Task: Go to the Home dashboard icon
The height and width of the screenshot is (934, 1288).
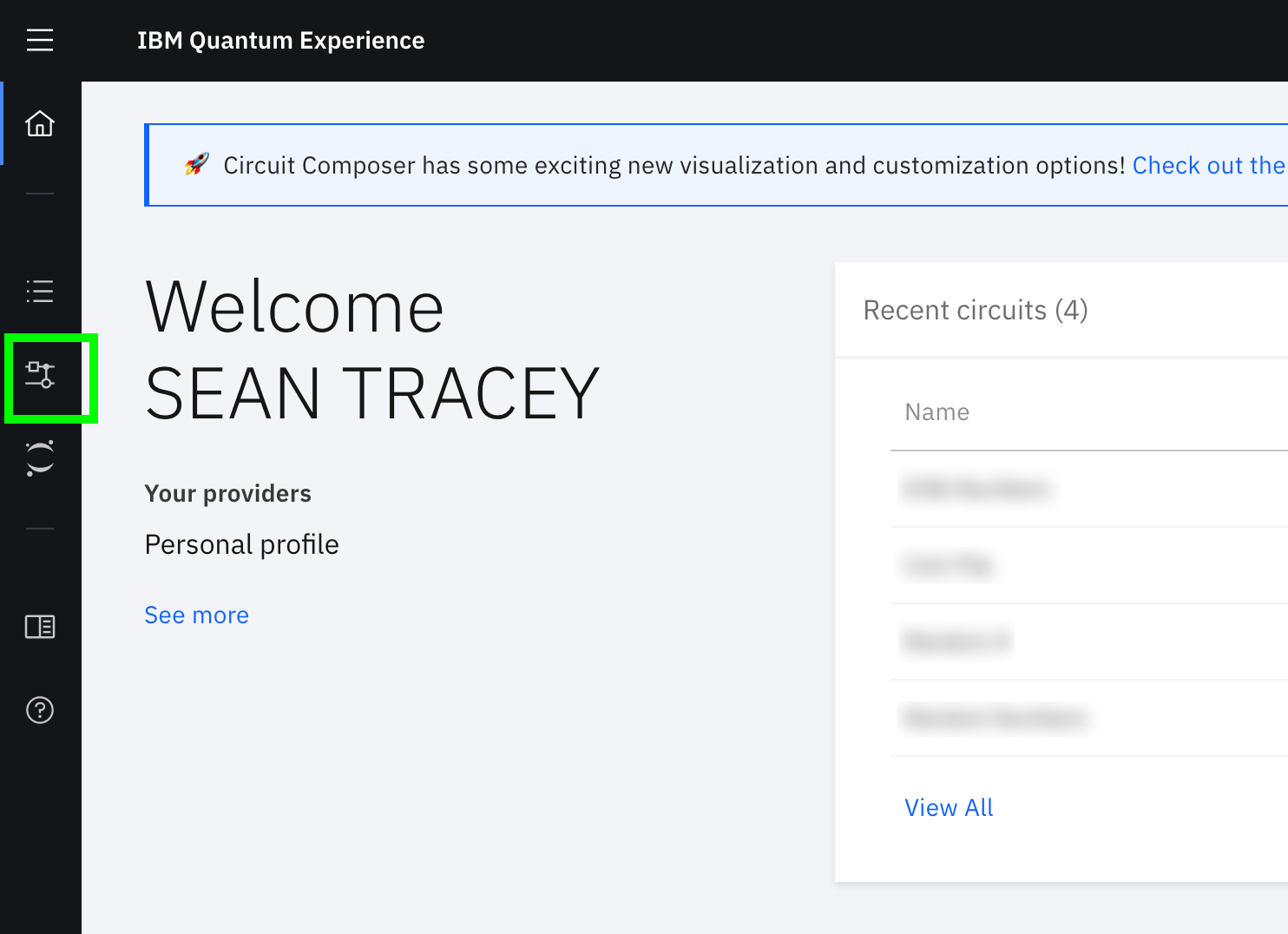Action: pos(40,123)
